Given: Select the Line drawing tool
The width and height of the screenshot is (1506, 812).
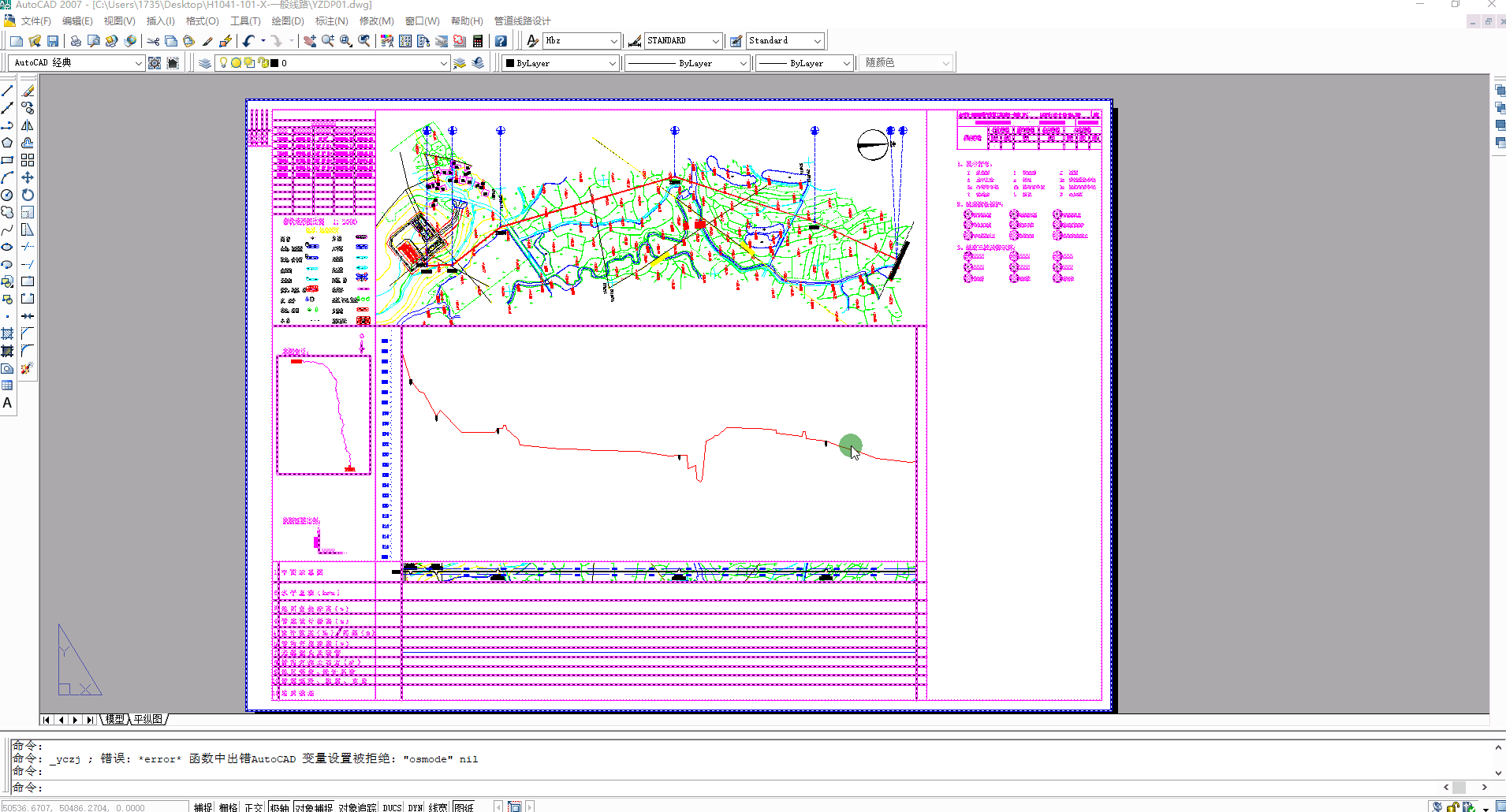Looking at the screenshot, I should tap(7, 91).
